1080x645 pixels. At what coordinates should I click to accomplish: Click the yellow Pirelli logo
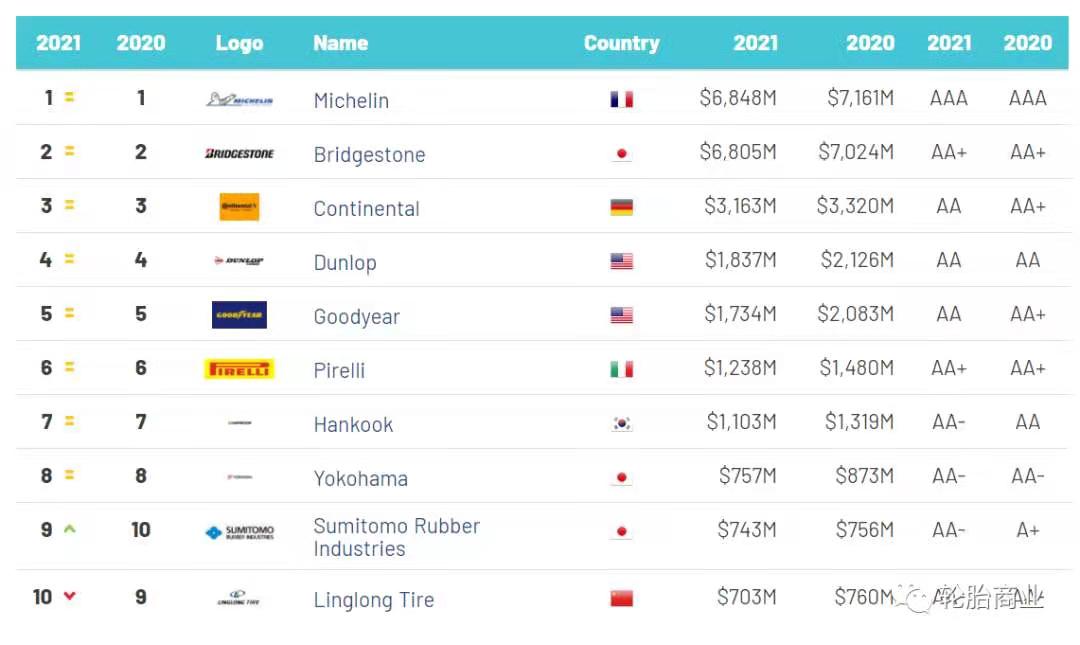pos(239,369)
